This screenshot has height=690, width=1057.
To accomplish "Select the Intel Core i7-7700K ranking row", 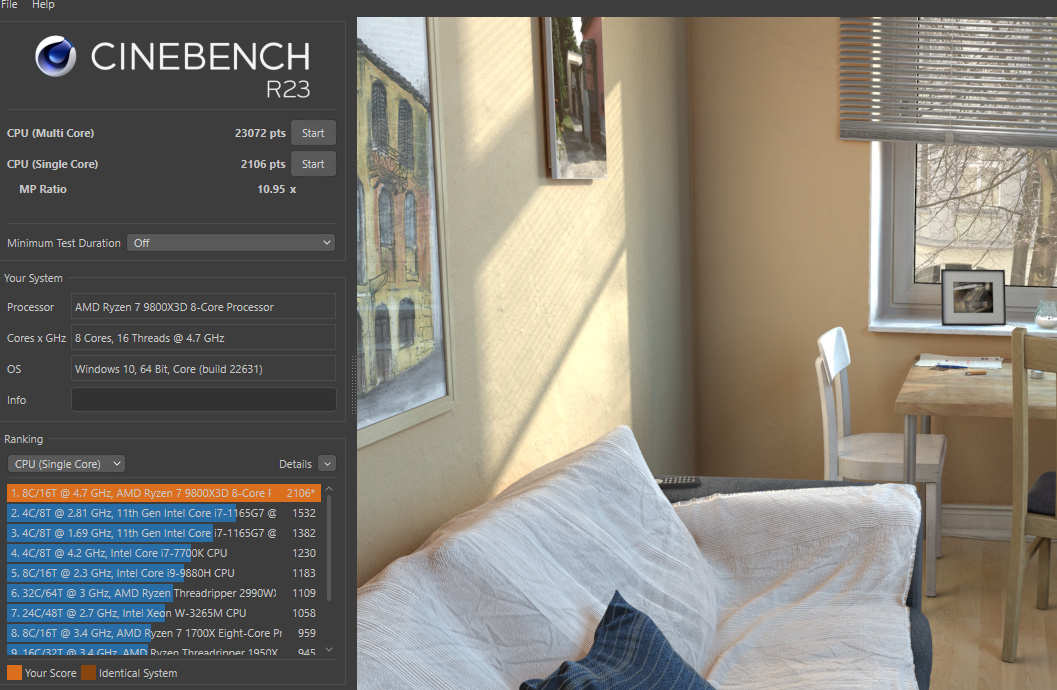I will pyautogui.click(x=164, y=553).
